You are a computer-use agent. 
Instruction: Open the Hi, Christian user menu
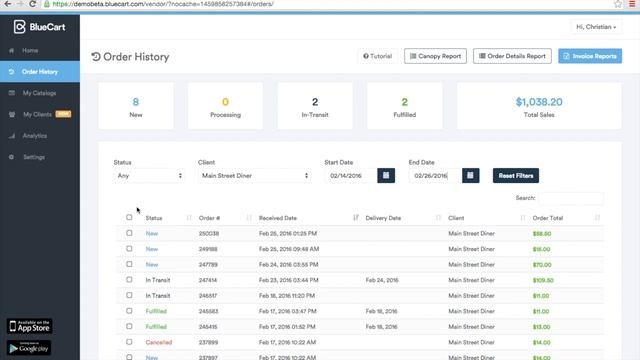coord(596,27)
